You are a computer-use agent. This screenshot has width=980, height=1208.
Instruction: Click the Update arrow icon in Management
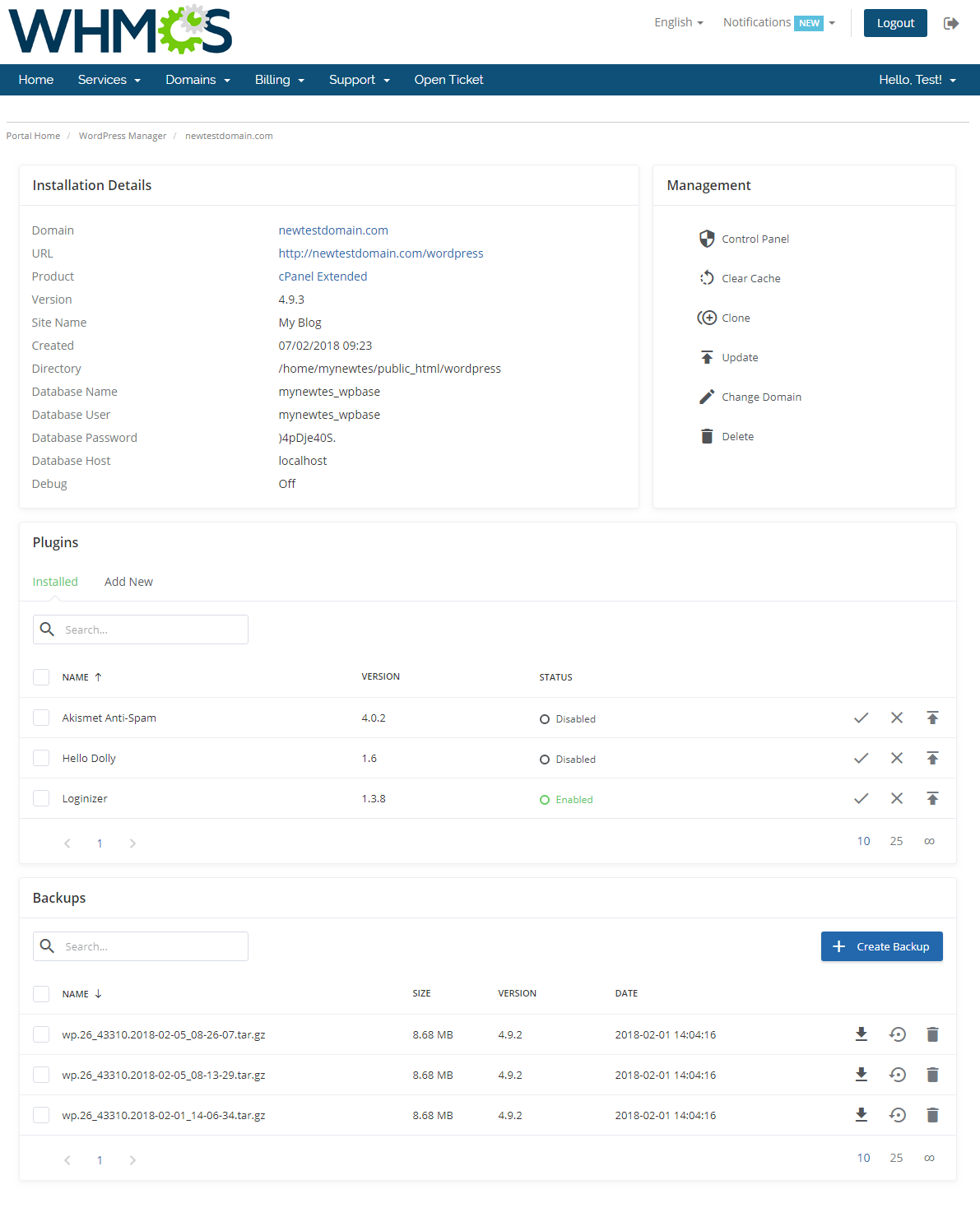[707, 357]
